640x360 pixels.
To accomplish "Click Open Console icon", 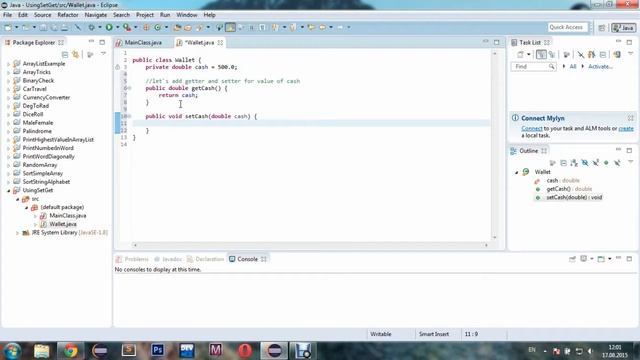I will tap(601, 259).
